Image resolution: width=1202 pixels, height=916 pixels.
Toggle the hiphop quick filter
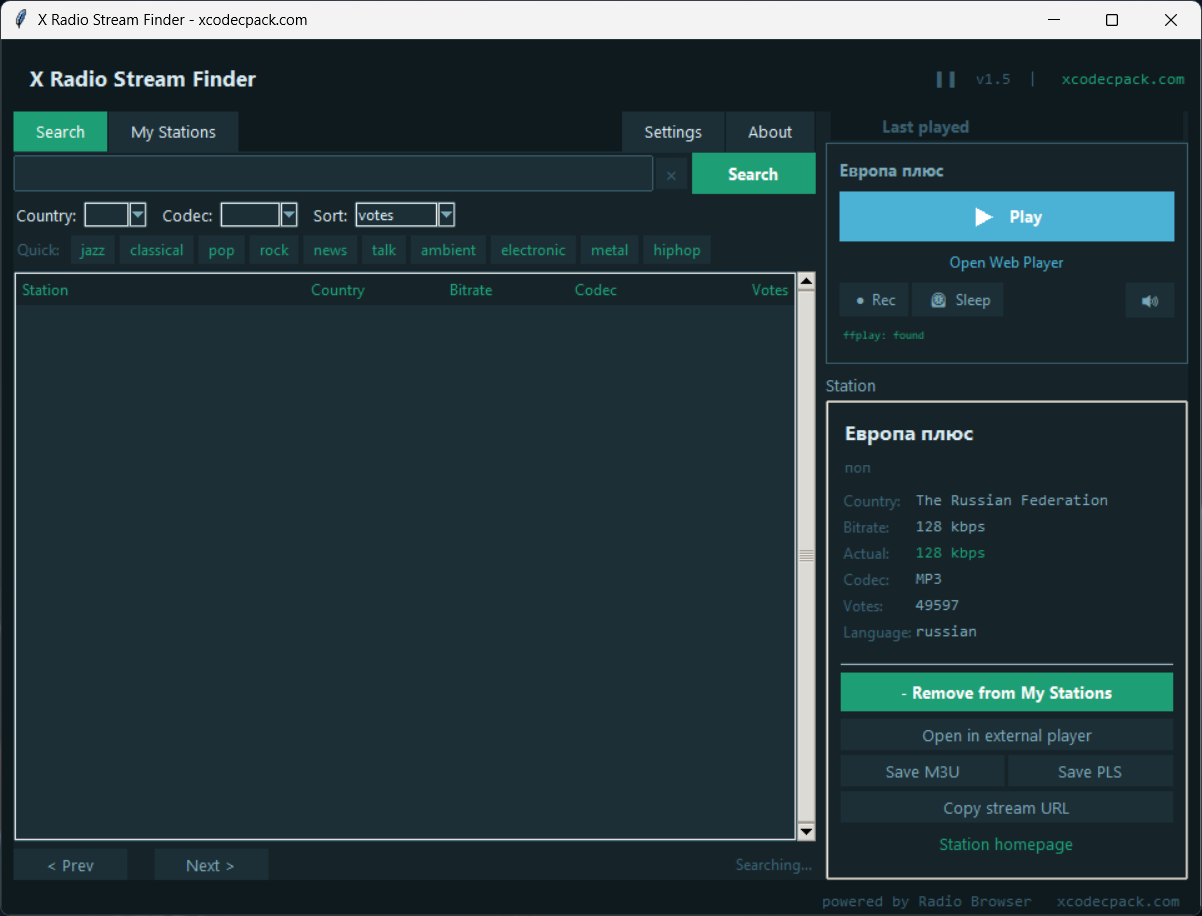coord(677,250)
